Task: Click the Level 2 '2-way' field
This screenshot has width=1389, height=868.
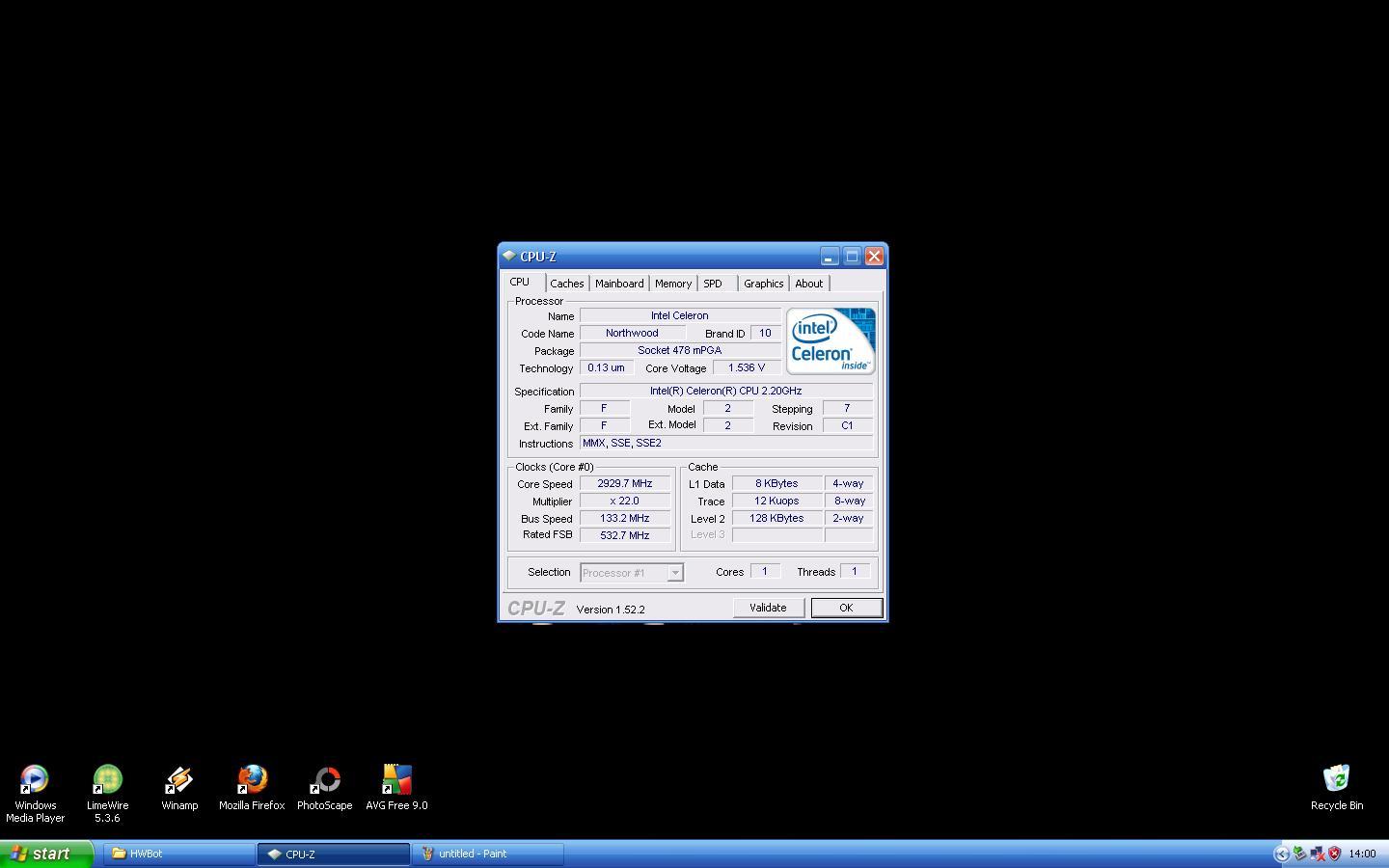Action: pos(849,518)
